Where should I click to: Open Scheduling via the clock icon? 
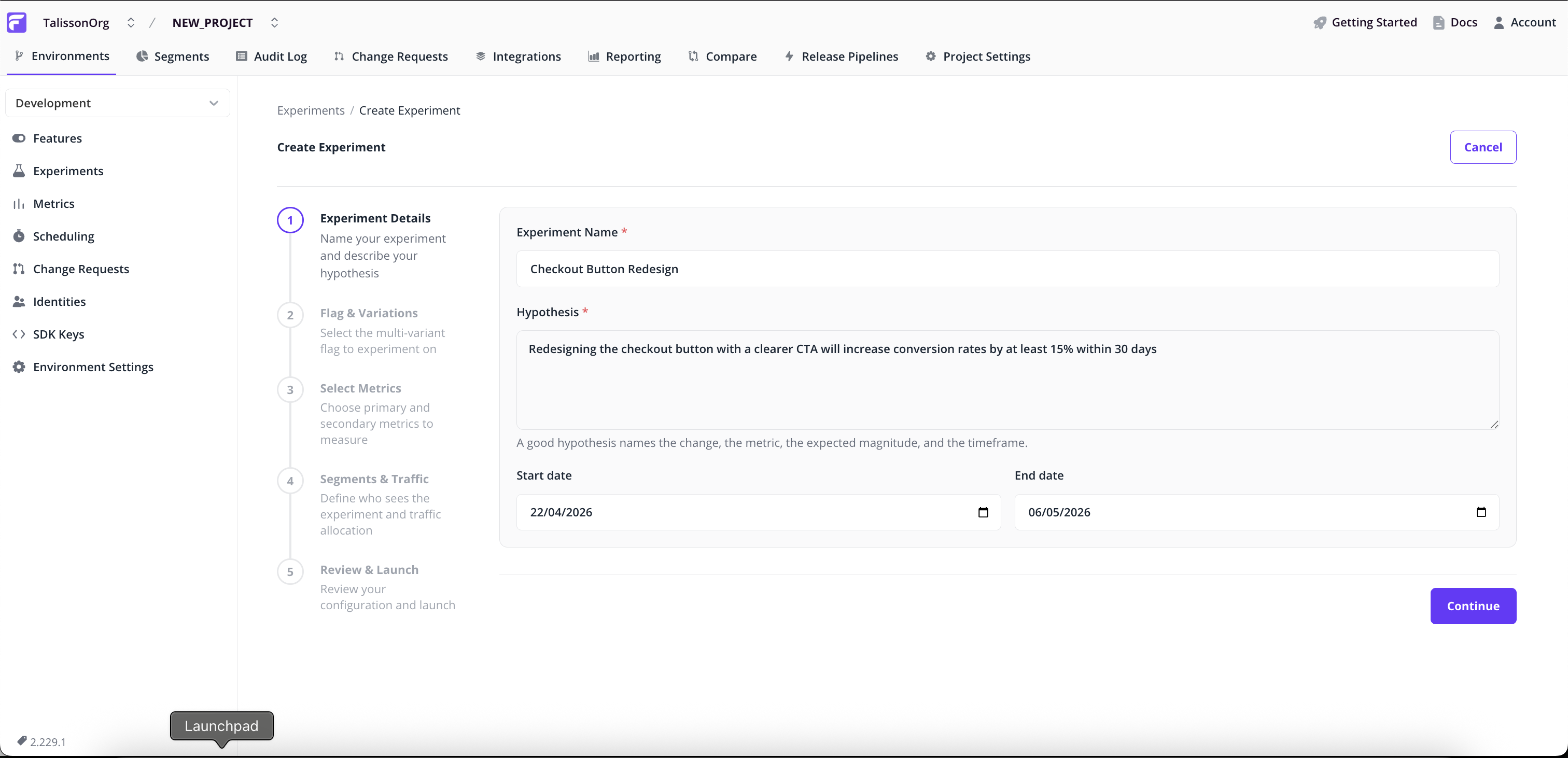click(19, 235)
